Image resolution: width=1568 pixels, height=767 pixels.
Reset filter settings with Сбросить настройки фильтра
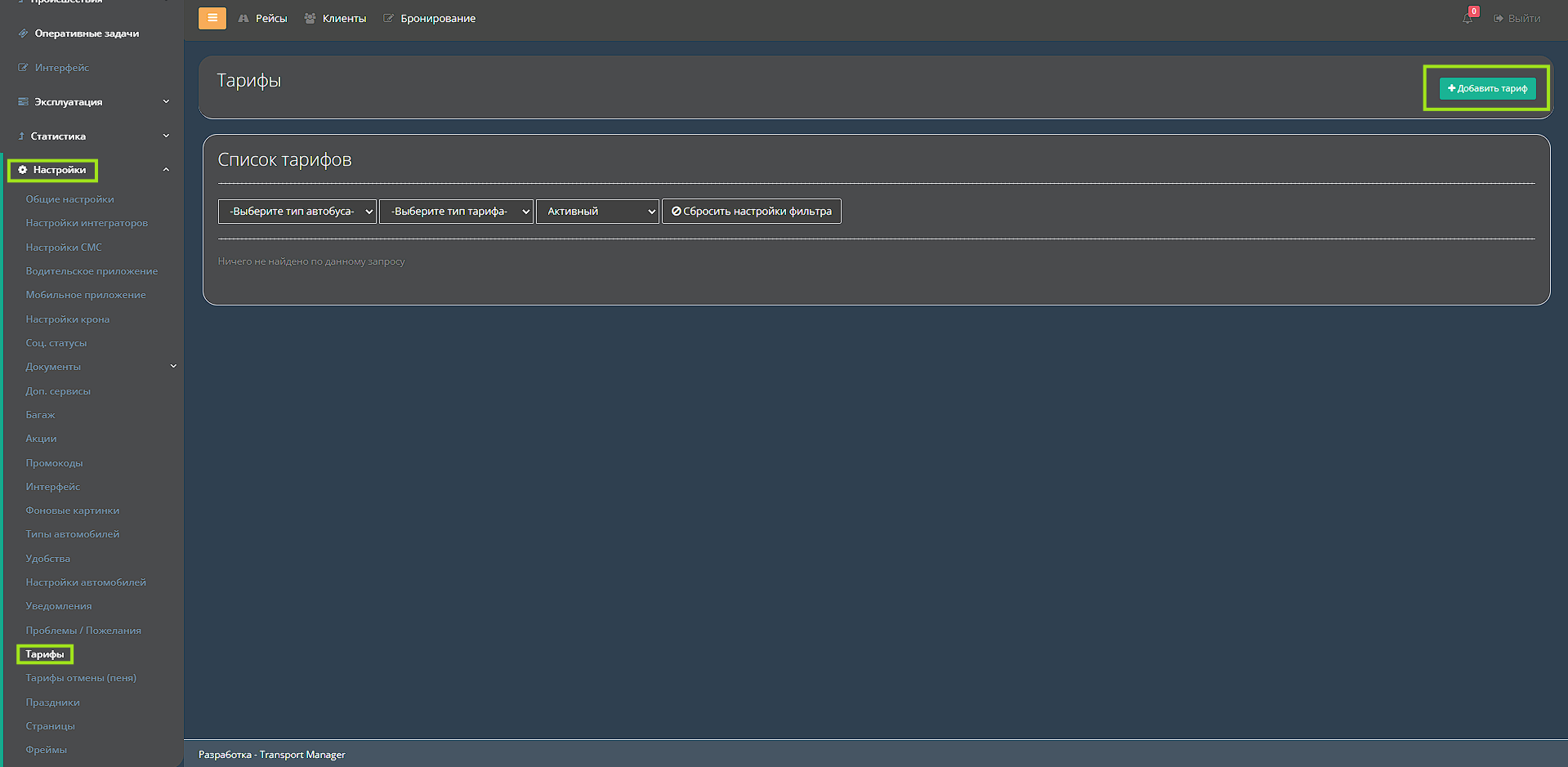751,212
